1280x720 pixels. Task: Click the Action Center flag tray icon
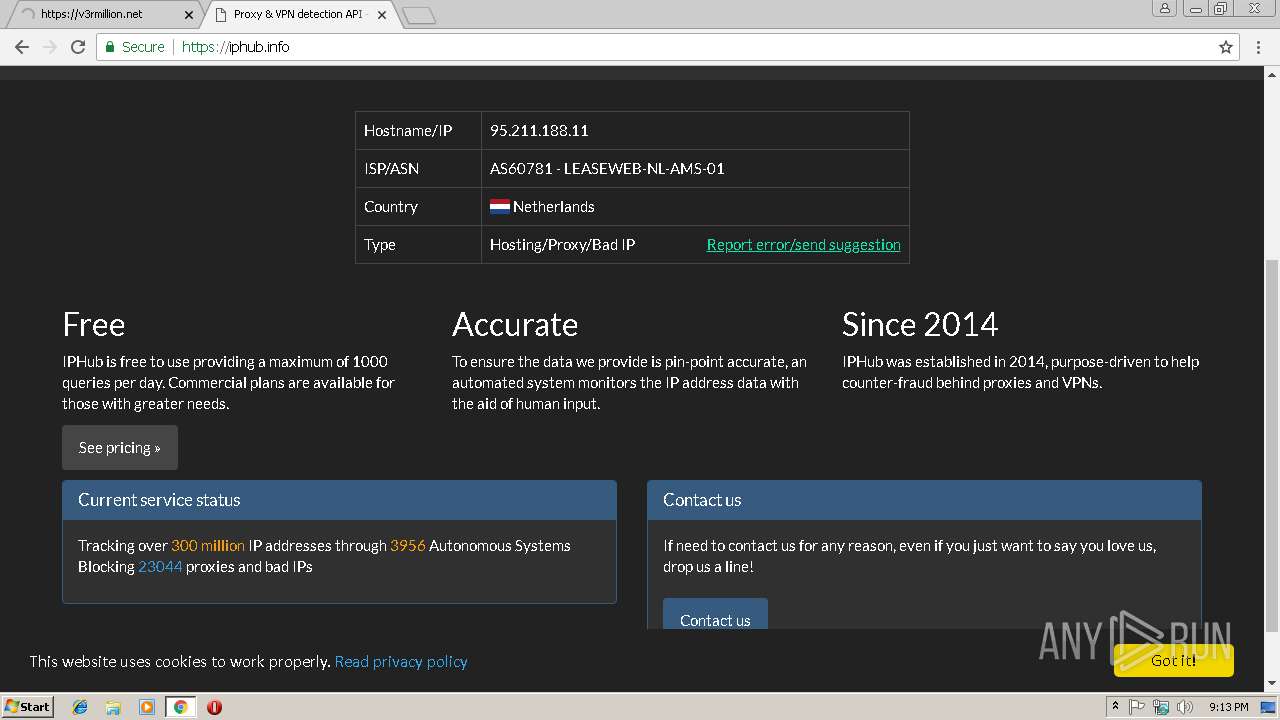[x=1137, y=707]
